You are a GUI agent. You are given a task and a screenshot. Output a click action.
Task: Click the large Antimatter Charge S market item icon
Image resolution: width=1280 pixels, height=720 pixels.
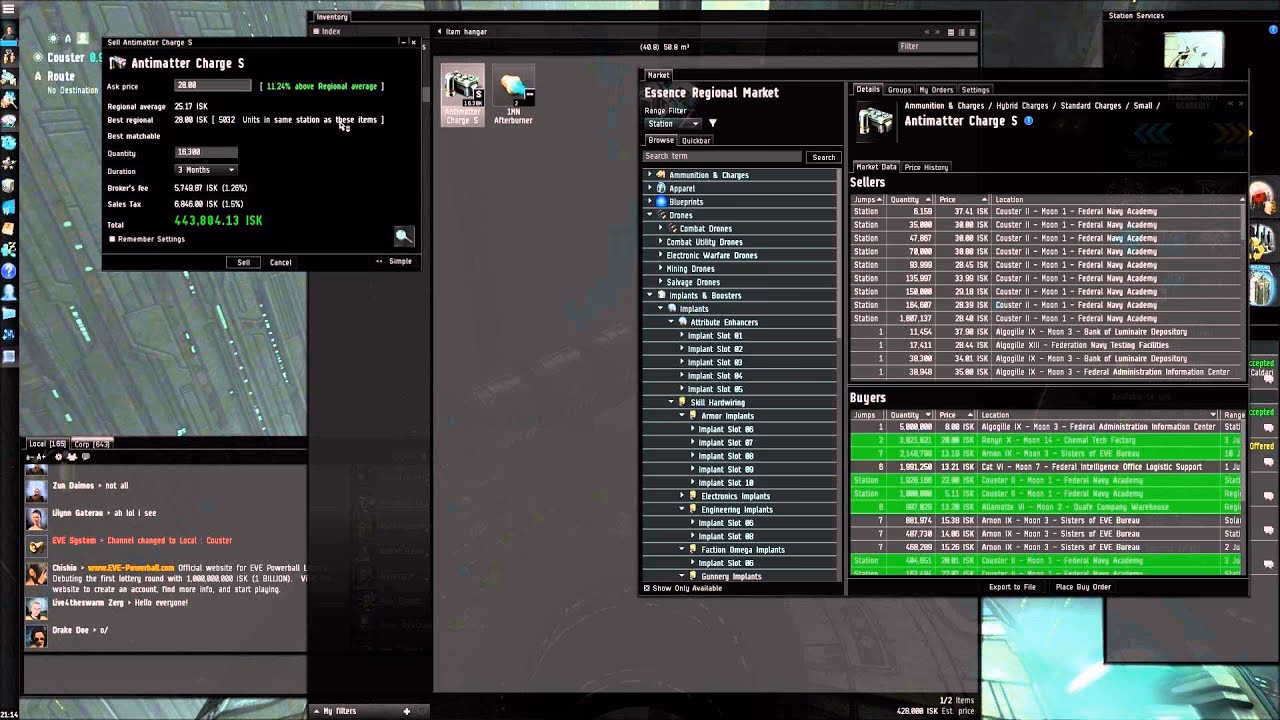tap(876, 121)
